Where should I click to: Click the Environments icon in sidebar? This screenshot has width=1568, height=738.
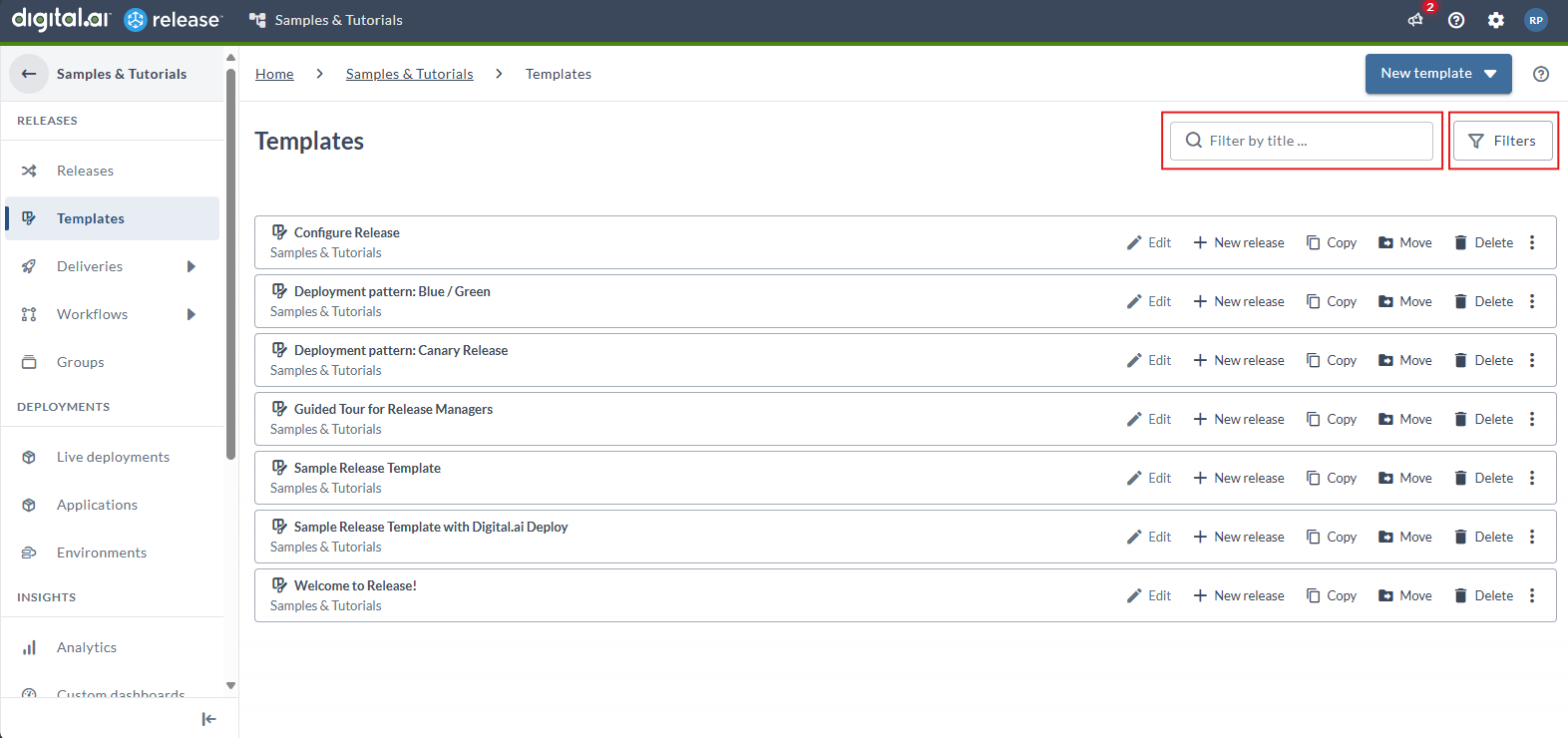(29, 553)
